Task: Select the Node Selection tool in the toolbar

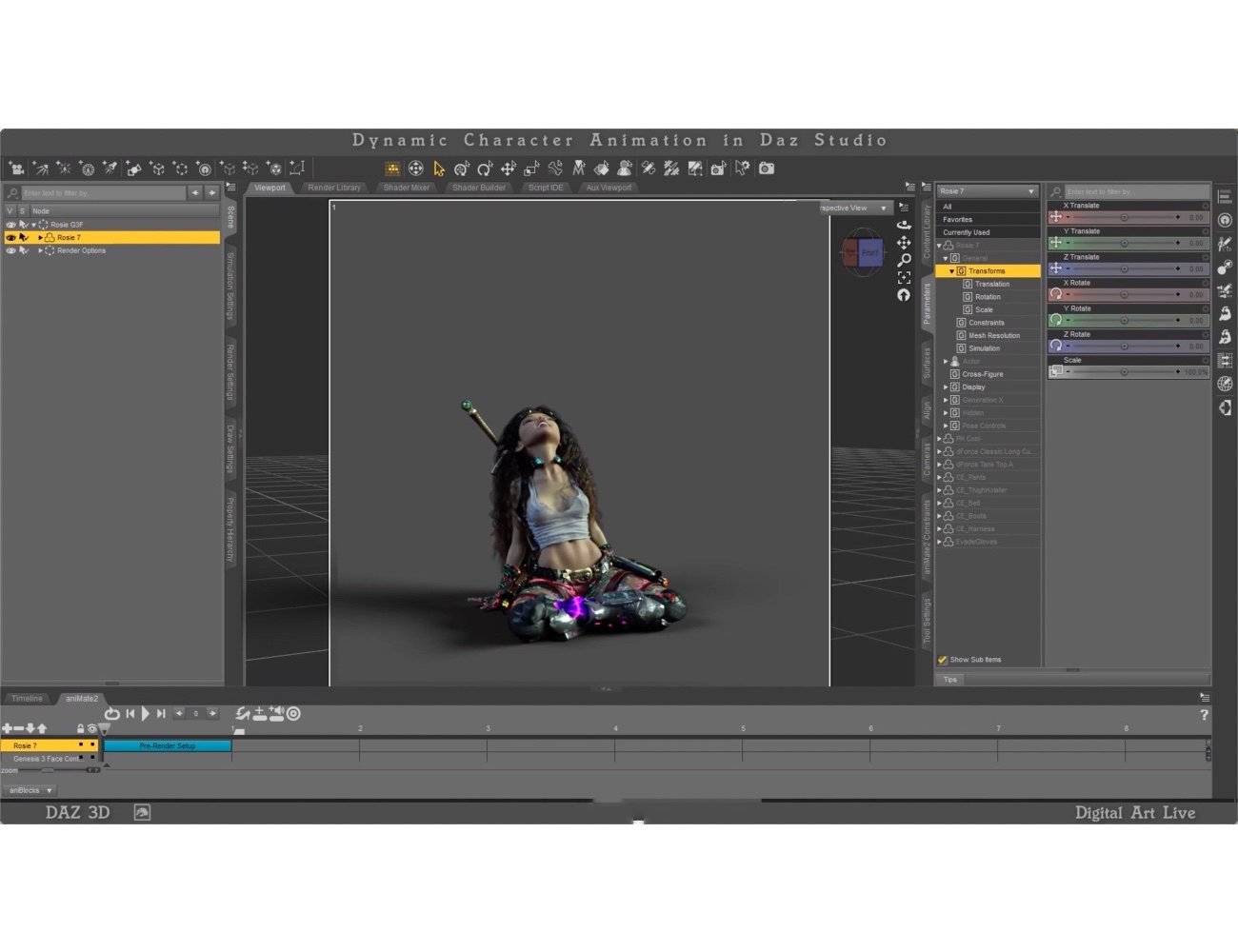Action: (x=438, y=169)
